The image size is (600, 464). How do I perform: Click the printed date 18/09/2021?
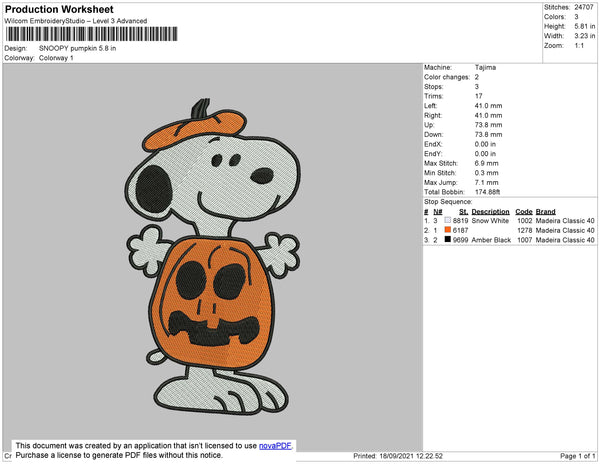(x=396, y=456)
